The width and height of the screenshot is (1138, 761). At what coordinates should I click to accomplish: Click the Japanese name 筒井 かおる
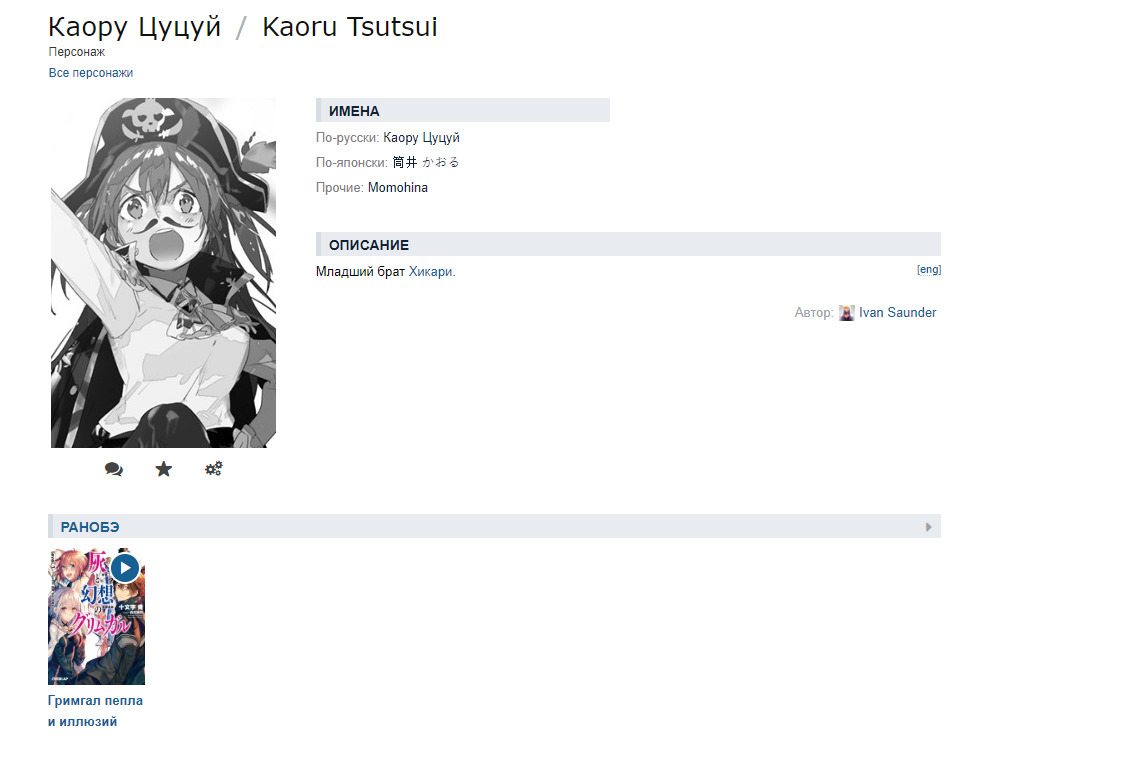click(x=426, y=163)
